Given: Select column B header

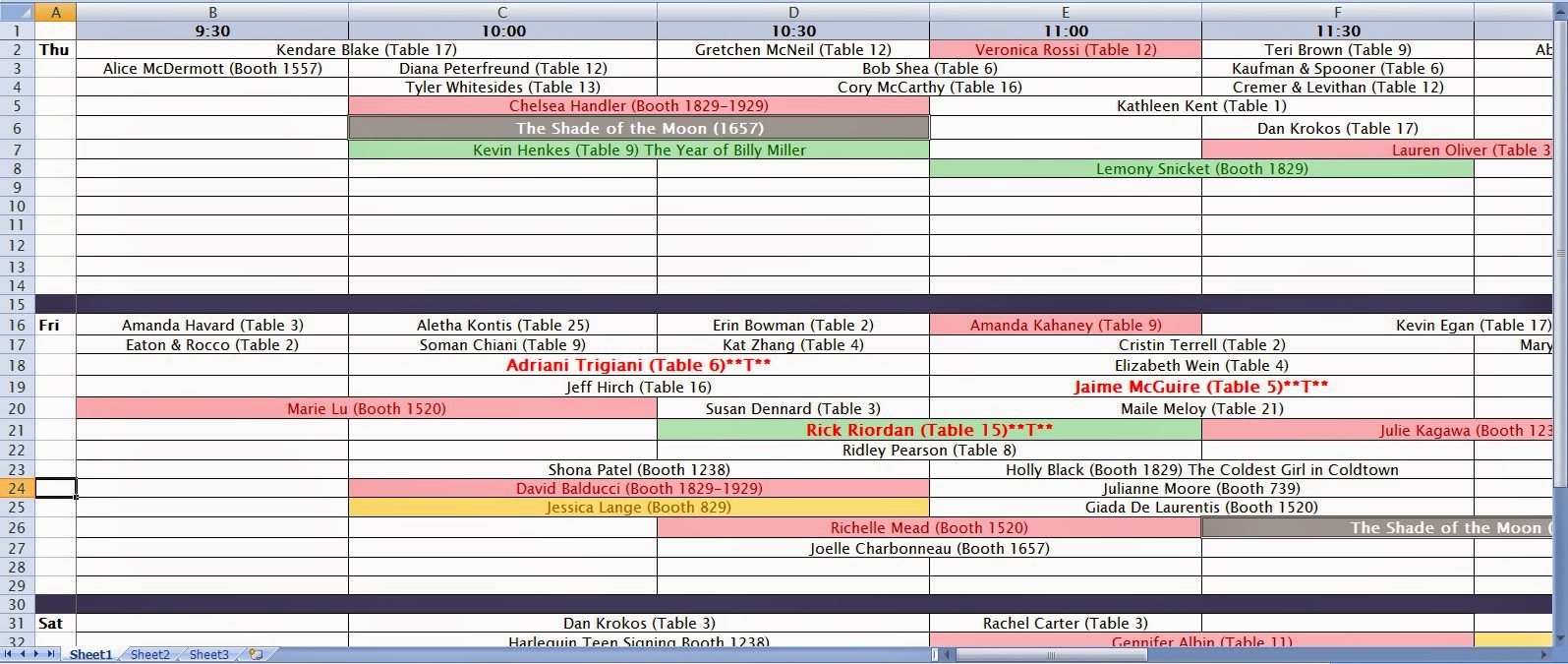Looking at the screenshot, I should 212,12.
